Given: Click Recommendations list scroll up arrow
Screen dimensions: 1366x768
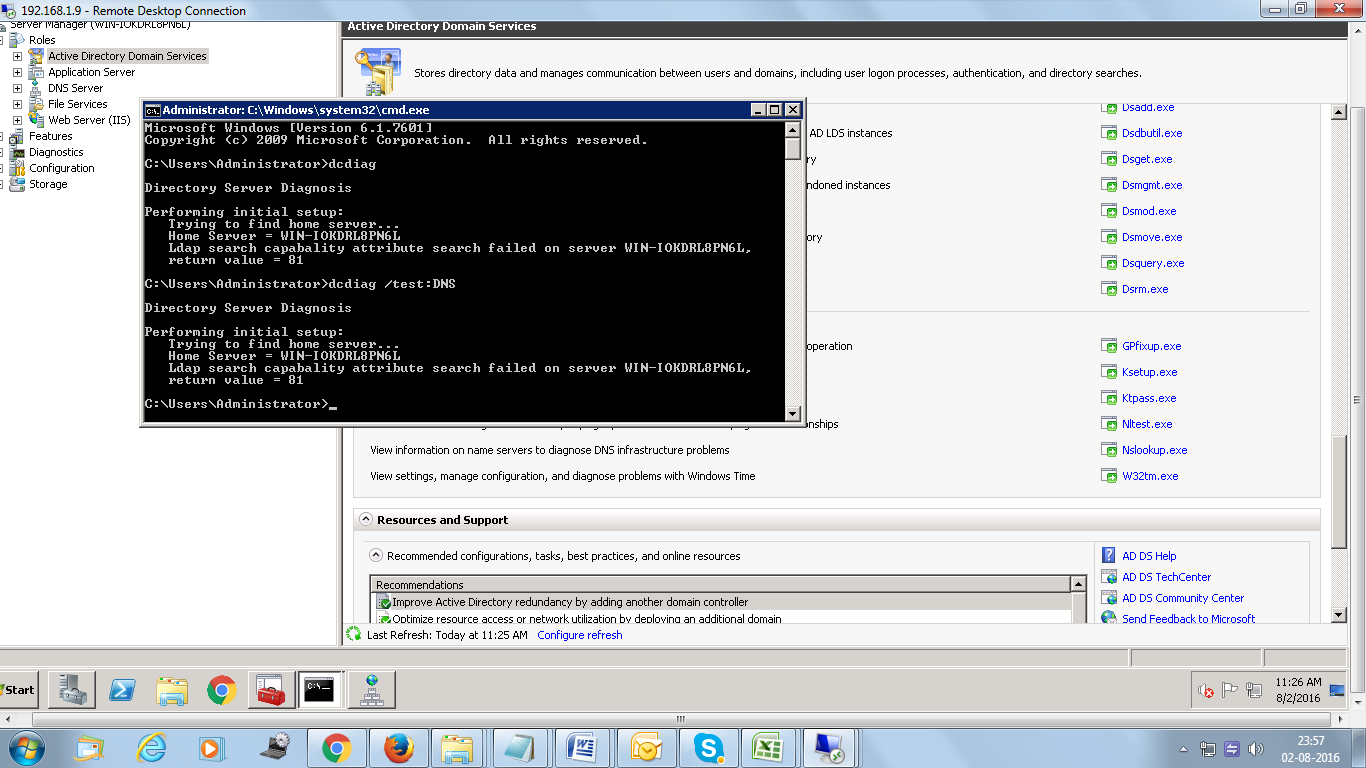Looking at the screenshot, I should (1078, 584).
